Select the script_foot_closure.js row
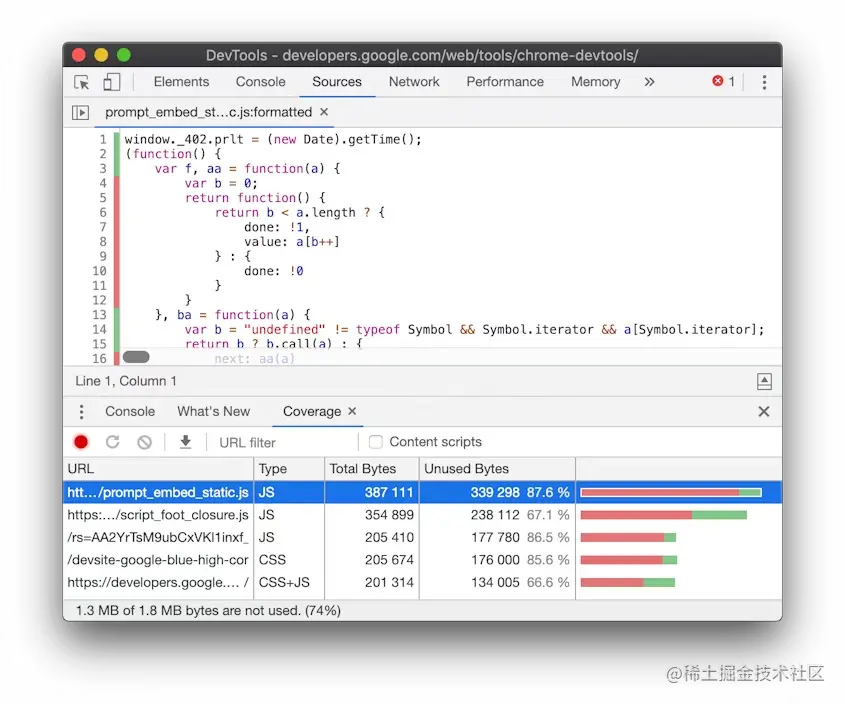 422,515
